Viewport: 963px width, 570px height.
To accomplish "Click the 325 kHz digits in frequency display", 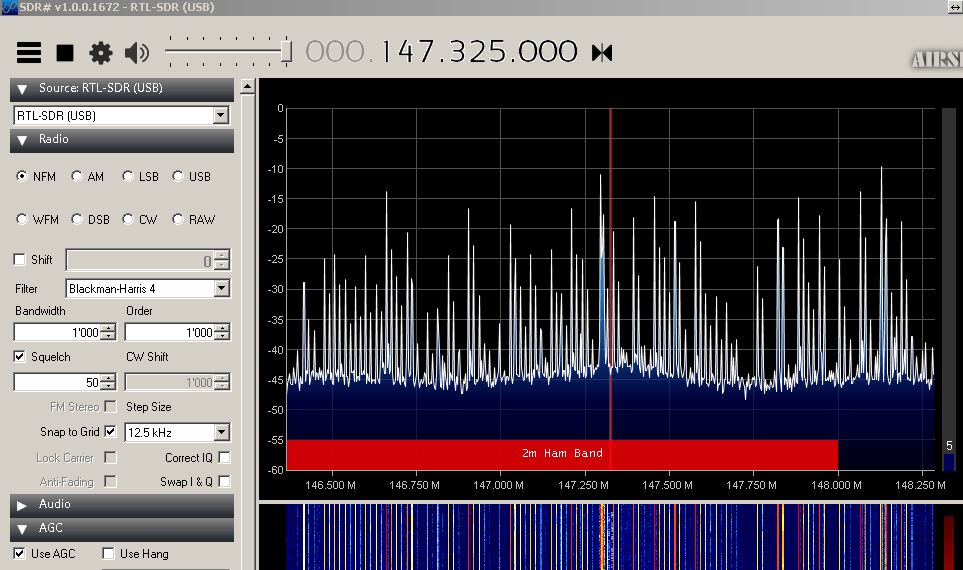I will [x=477, y=52].
